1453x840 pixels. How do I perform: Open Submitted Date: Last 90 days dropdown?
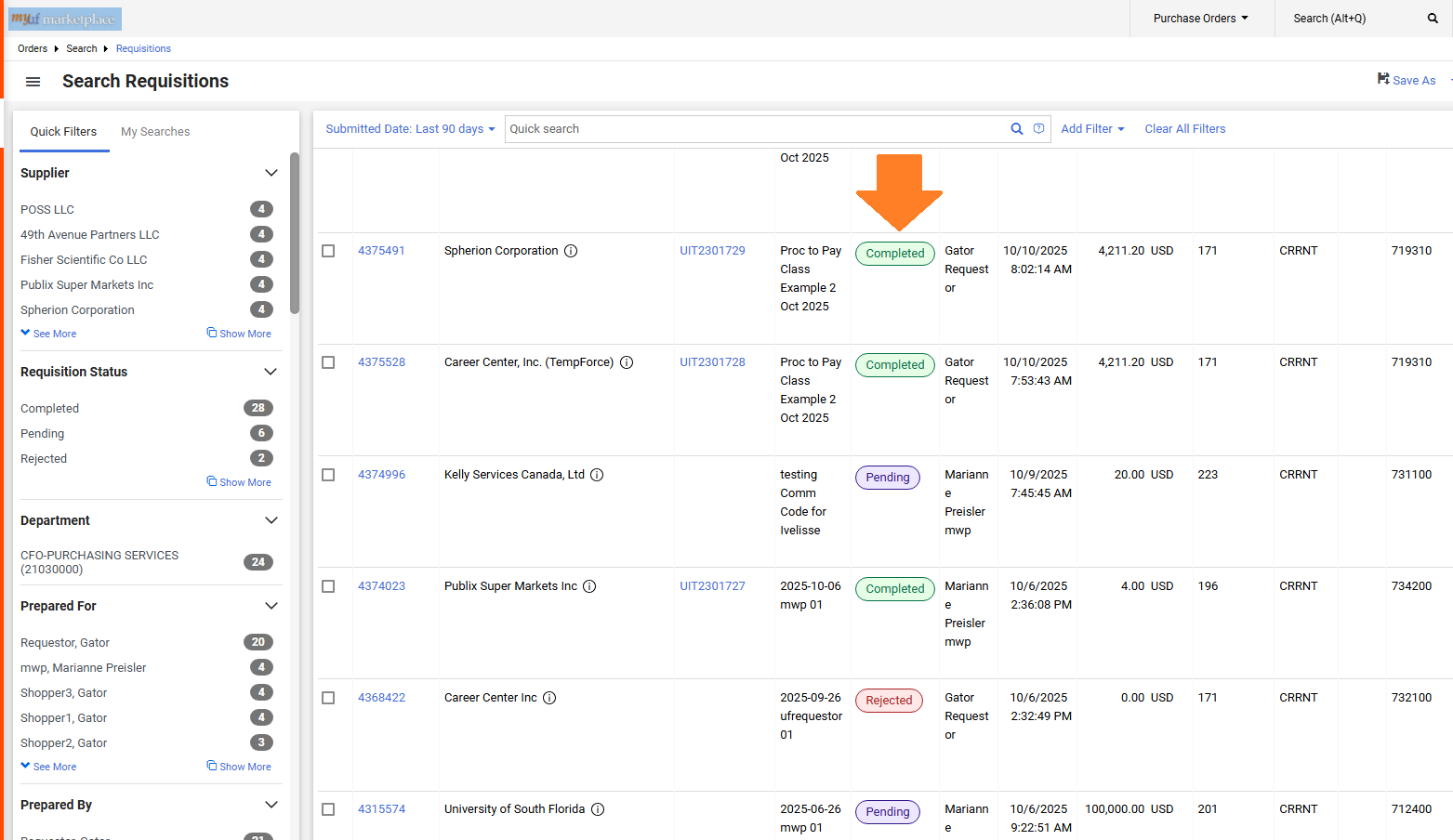coord(410,129)
